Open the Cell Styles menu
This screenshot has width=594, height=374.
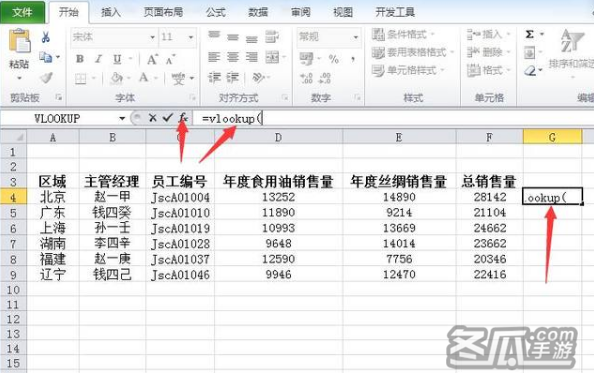pyautogui.click(x=408, y=70)
